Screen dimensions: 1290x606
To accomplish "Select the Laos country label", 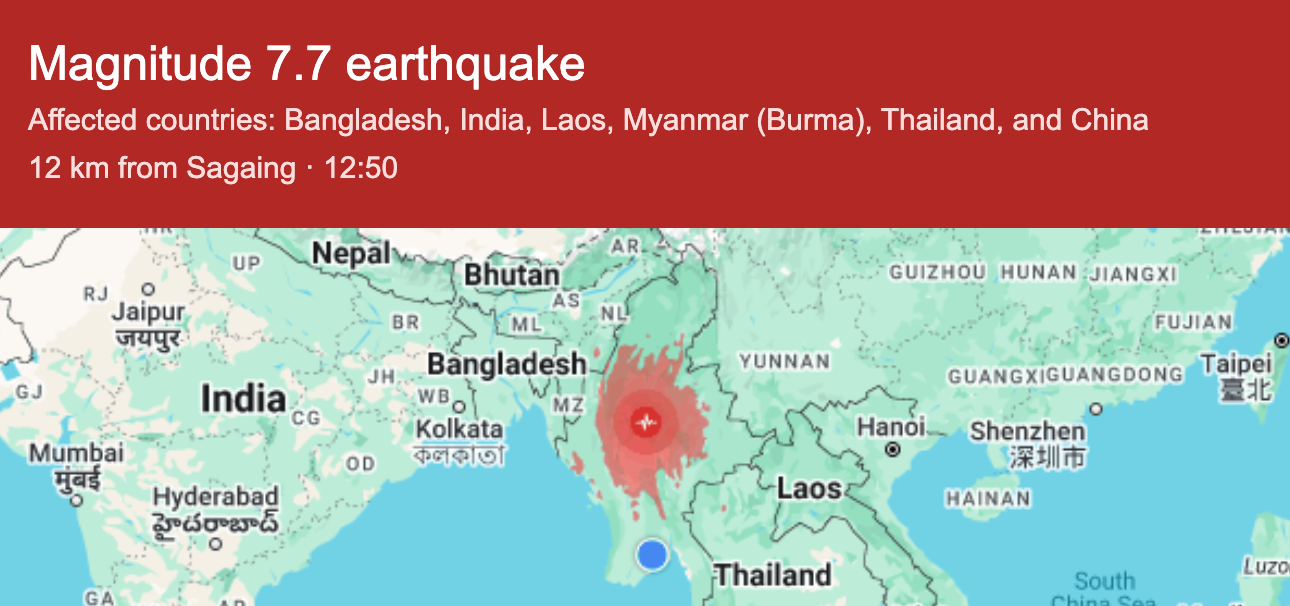I will 808,489.
